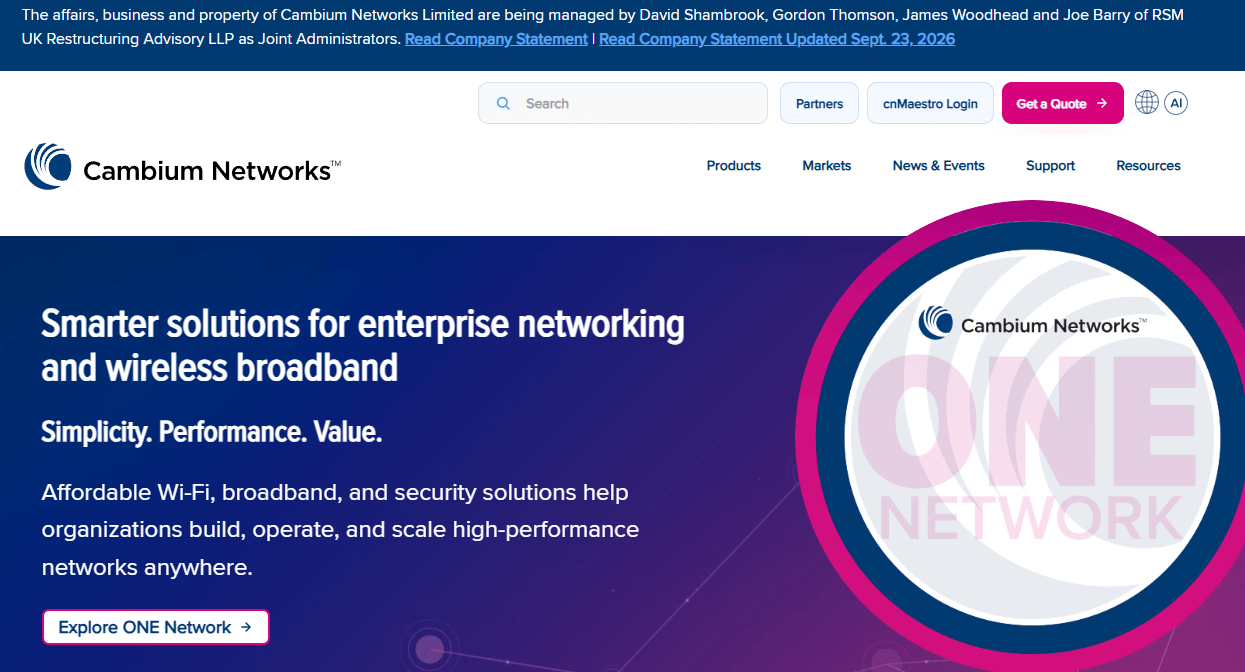Open the Resources menu
1245x672 pixels.
pyautogui.click(x=1149, y=166)
